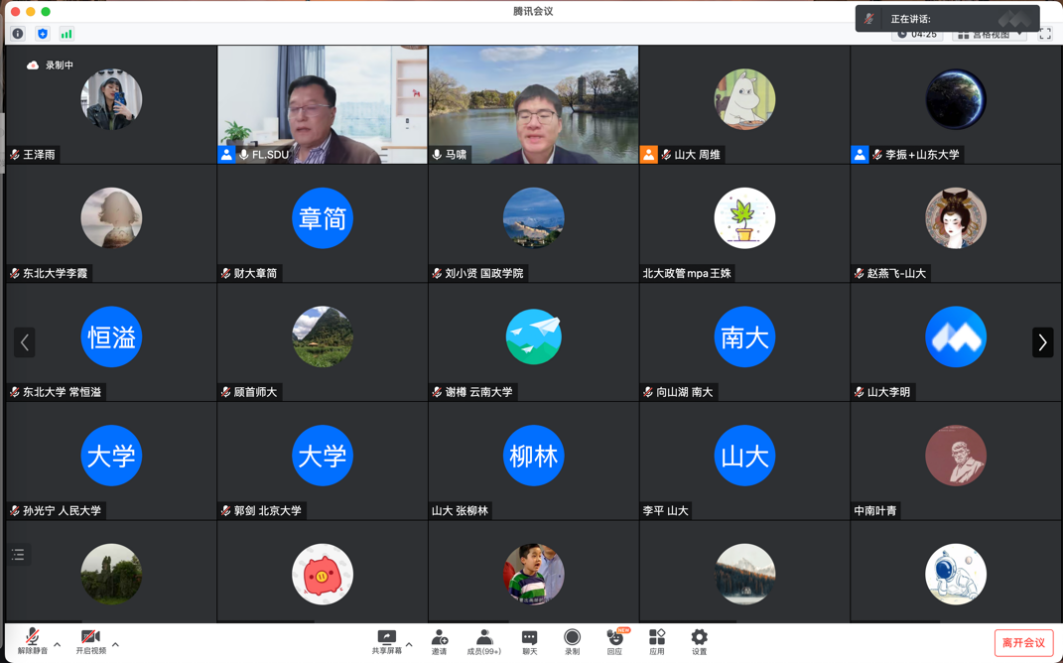Turn on camera with 开启视频 button

[x=90, y=640]
